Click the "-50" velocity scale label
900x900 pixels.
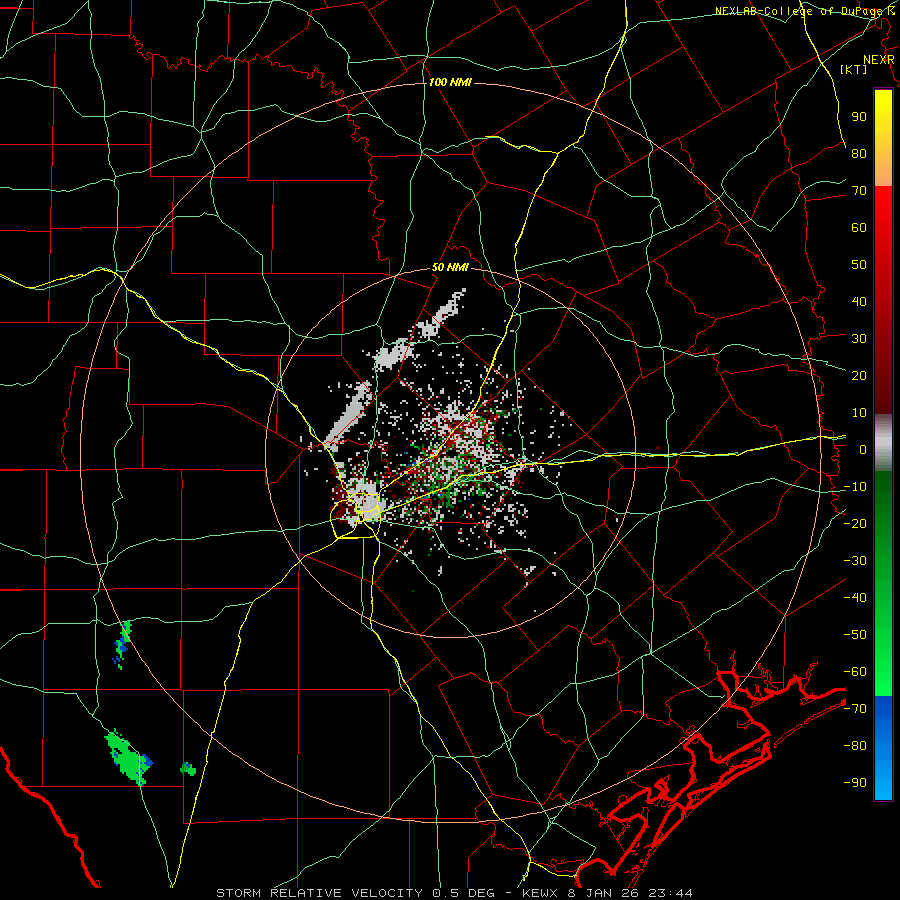(855, 634)
